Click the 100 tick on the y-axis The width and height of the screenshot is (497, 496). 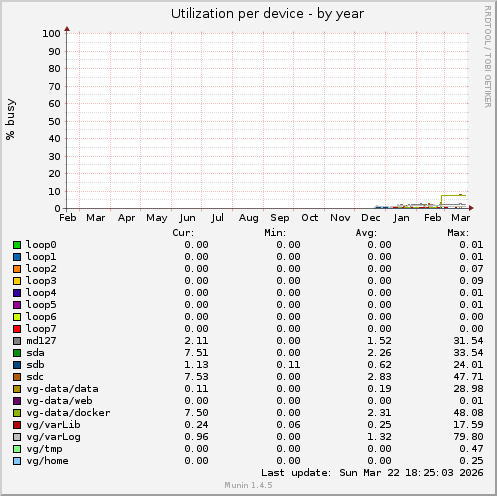pyautogui.click(x=51, y=34)
